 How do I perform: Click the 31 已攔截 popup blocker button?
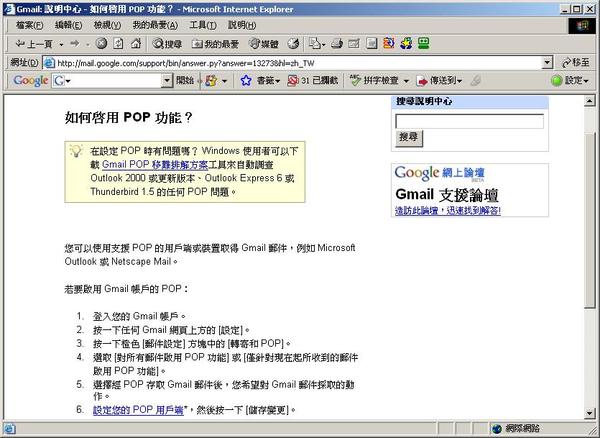pos(313,81)
